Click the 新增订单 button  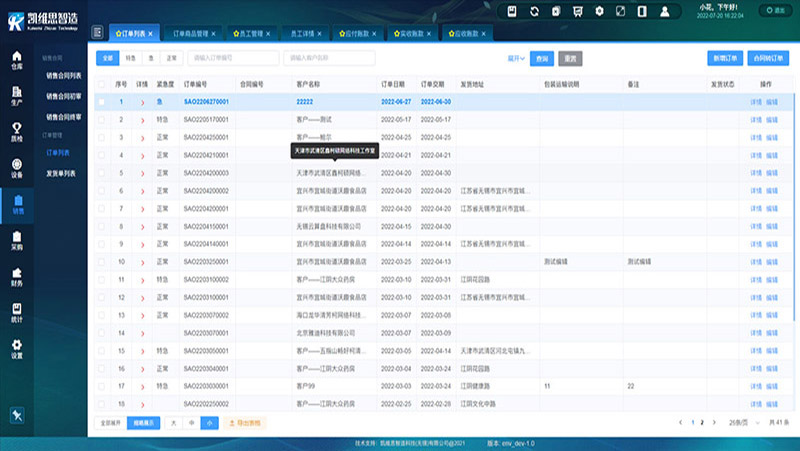click(725, 58)
